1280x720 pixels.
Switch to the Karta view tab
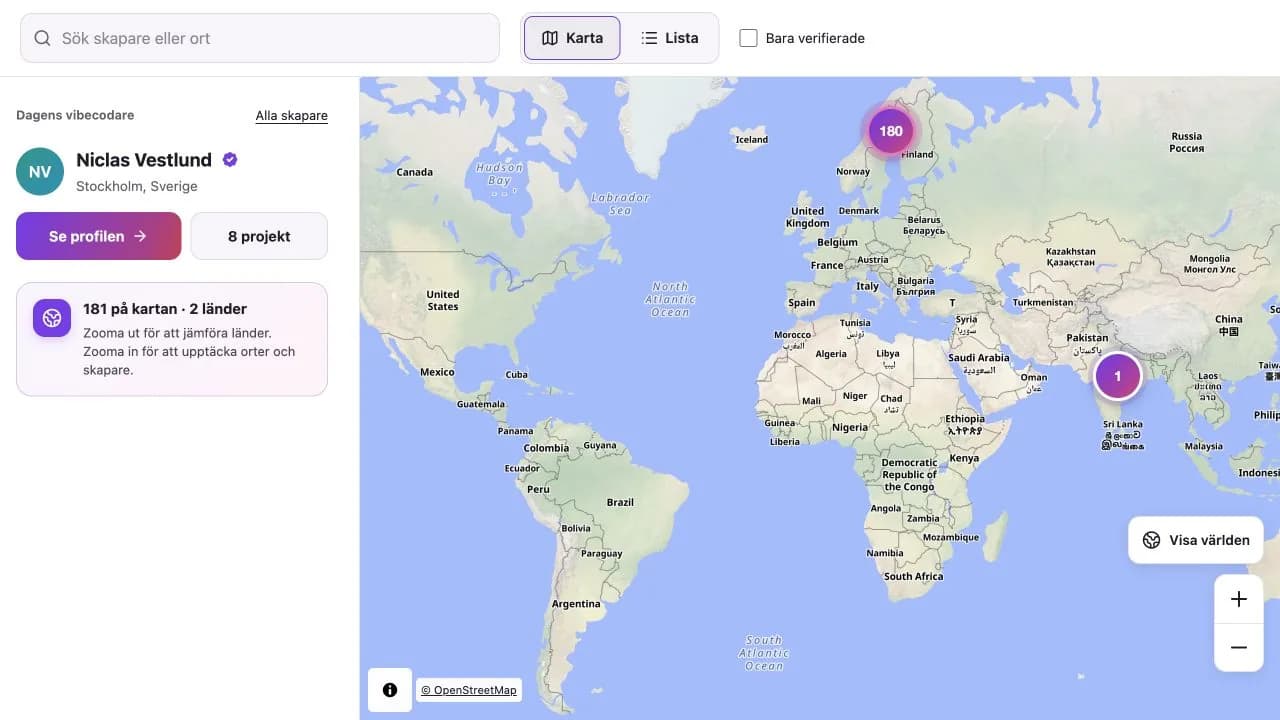pos(572,38)
